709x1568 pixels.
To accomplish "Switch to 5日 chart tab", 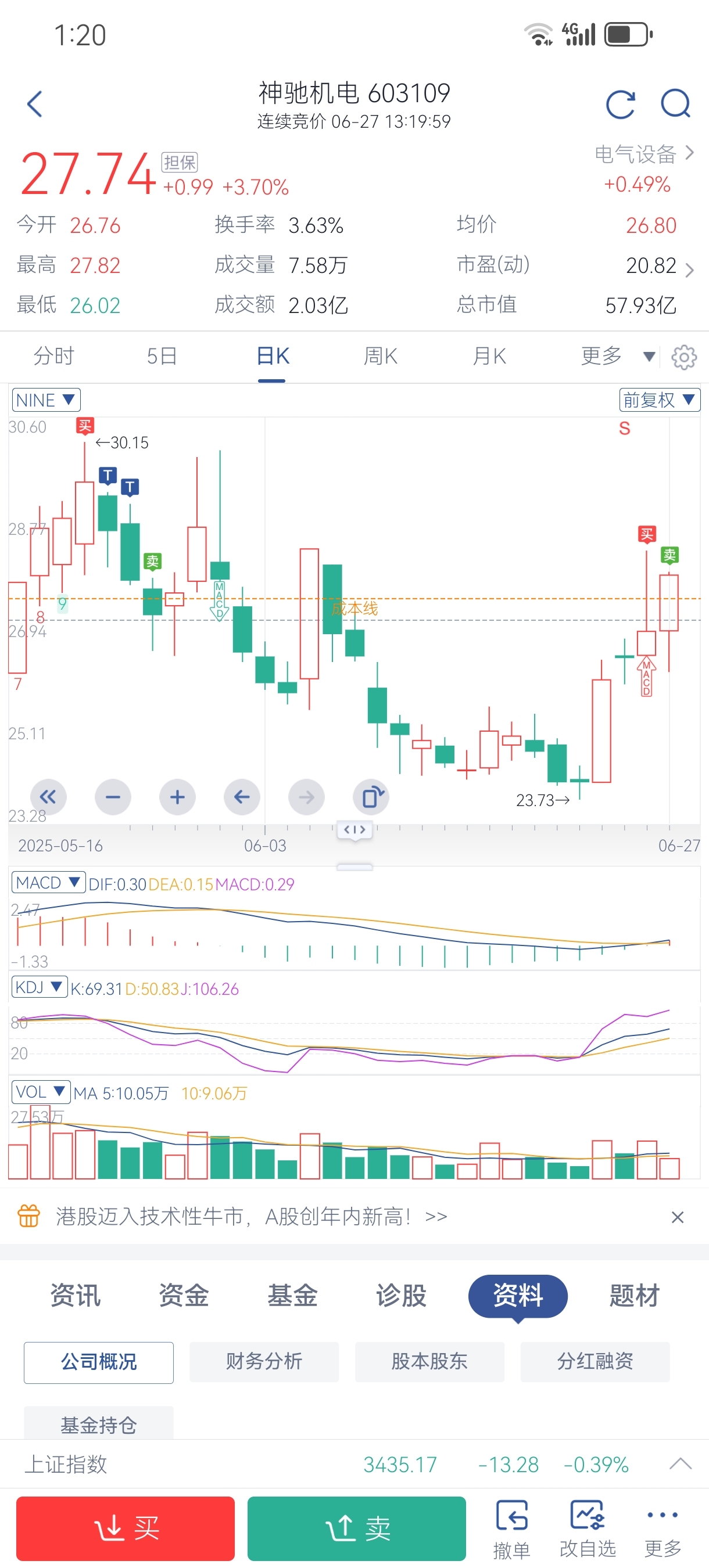I will point(162,356).
